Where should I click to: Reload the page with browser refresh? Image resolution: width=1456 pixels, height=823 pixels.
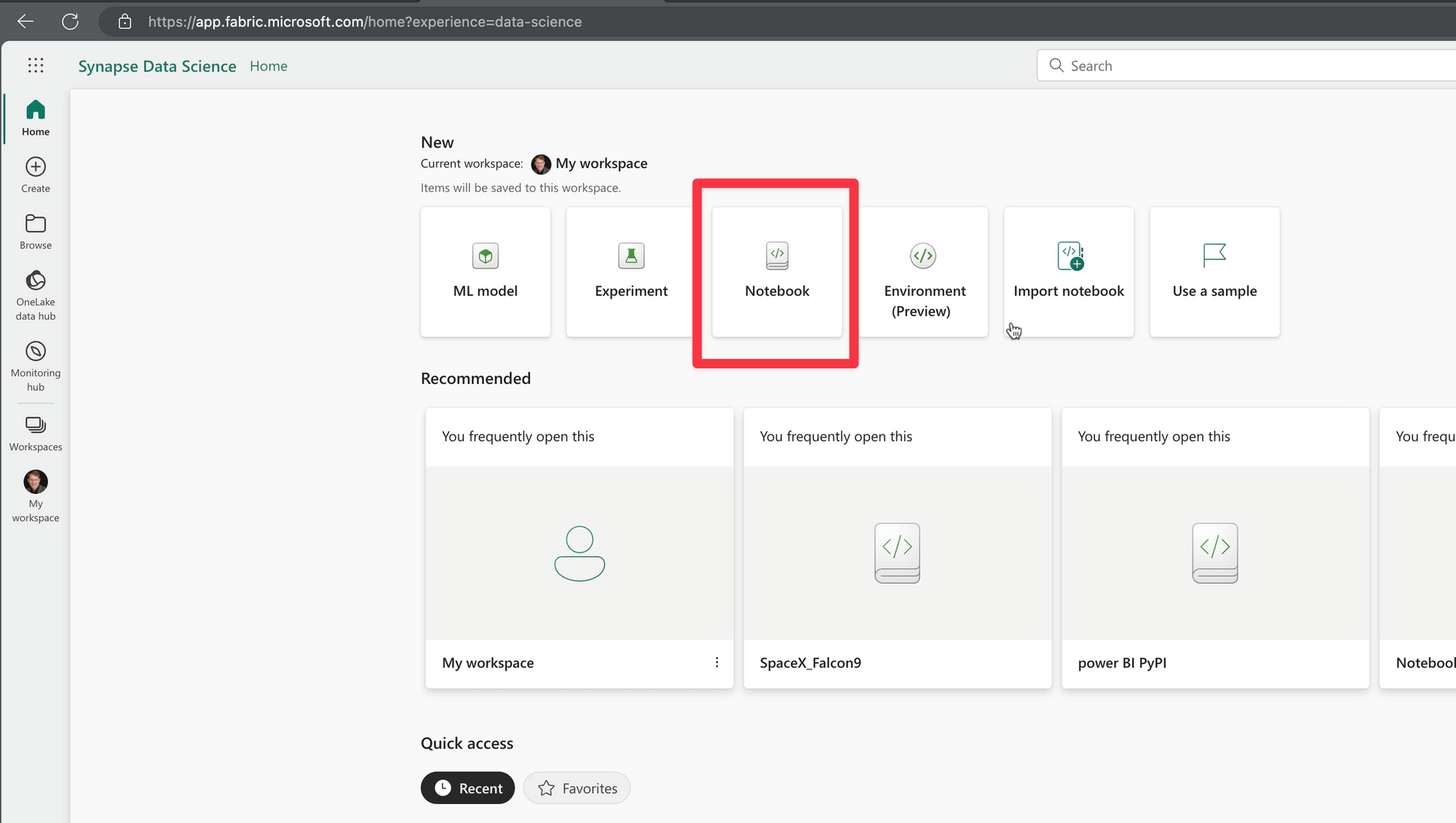click(x=70, y=22)
